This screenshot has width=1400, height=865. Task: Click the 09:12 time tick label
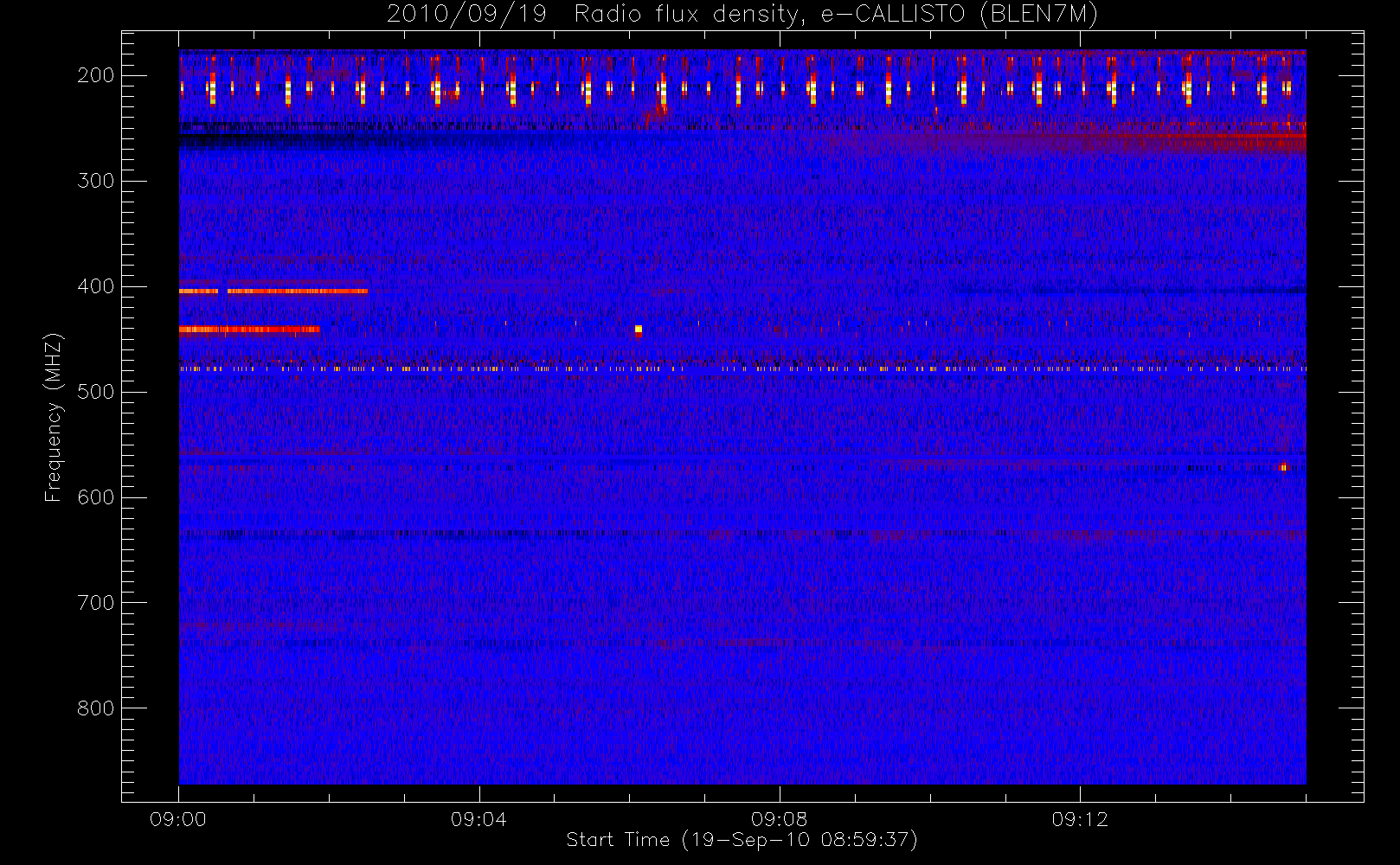tap(1080, 819)
